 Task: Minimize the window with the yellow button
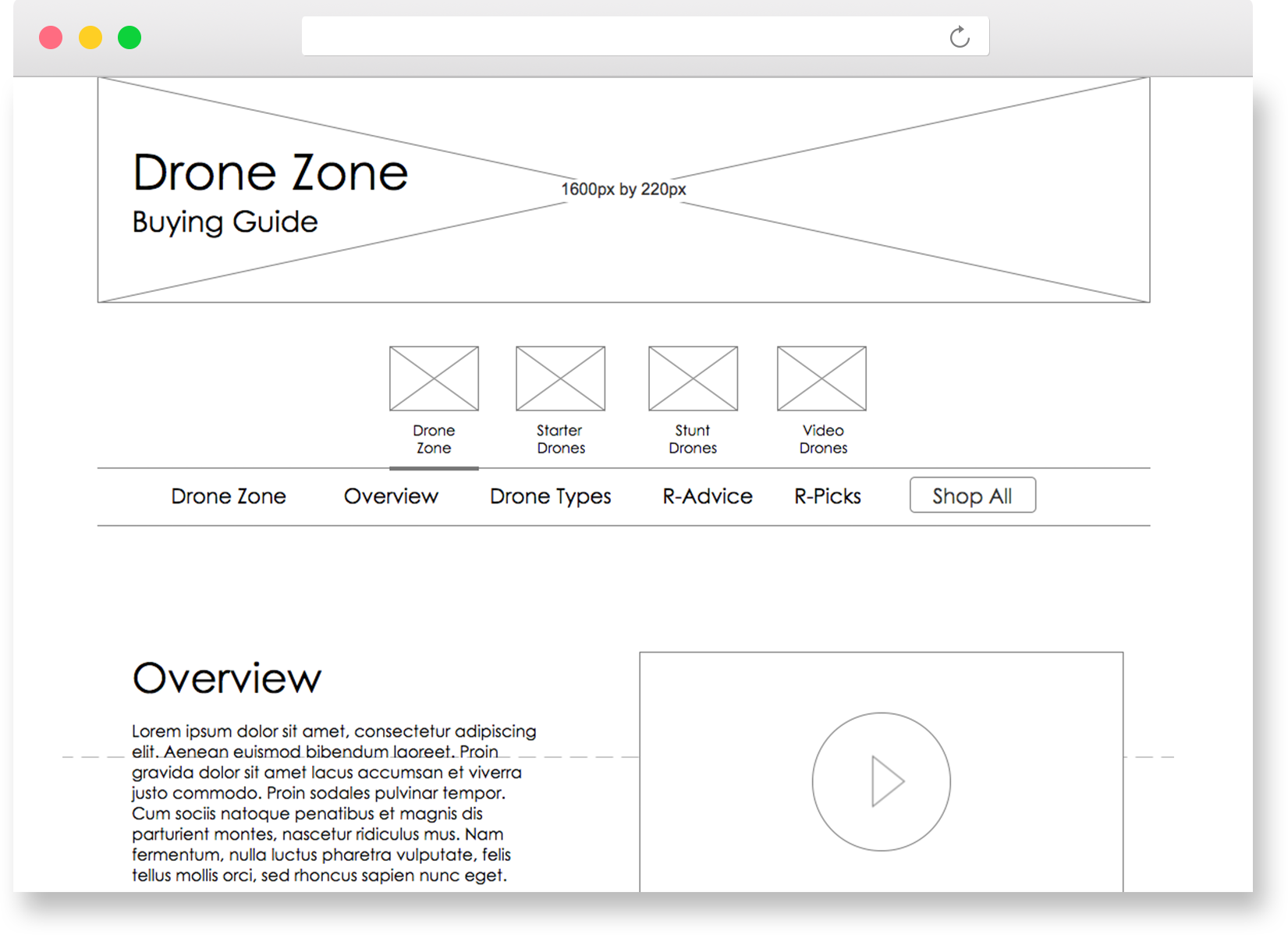[90, 37]
